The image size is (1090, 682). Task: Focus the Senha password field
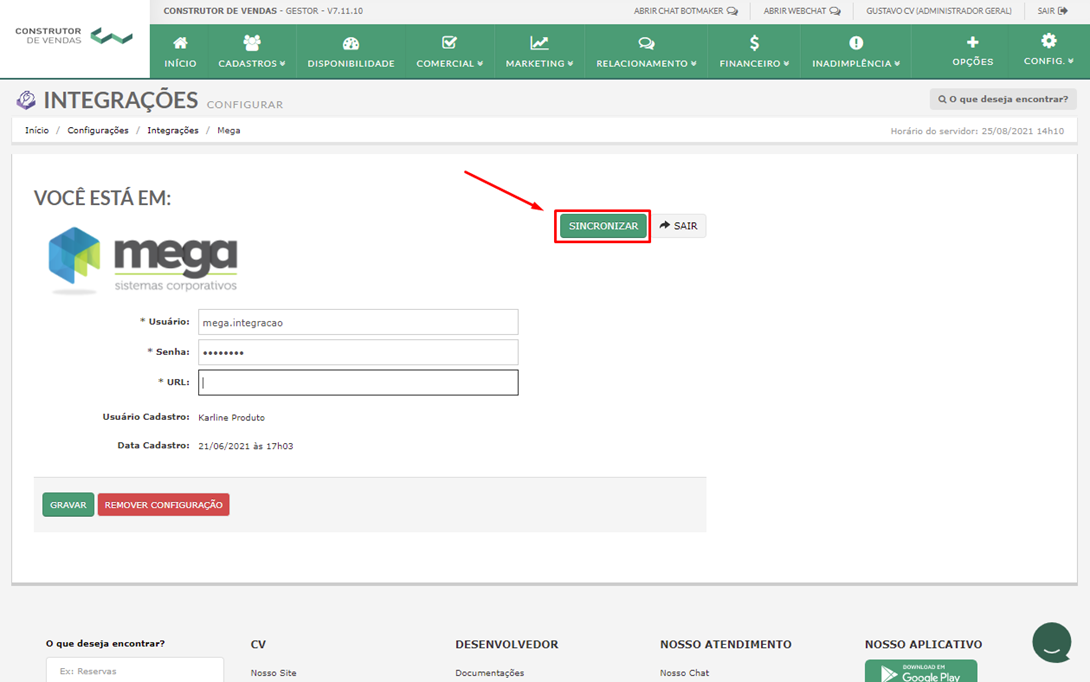tap(358, 352)
